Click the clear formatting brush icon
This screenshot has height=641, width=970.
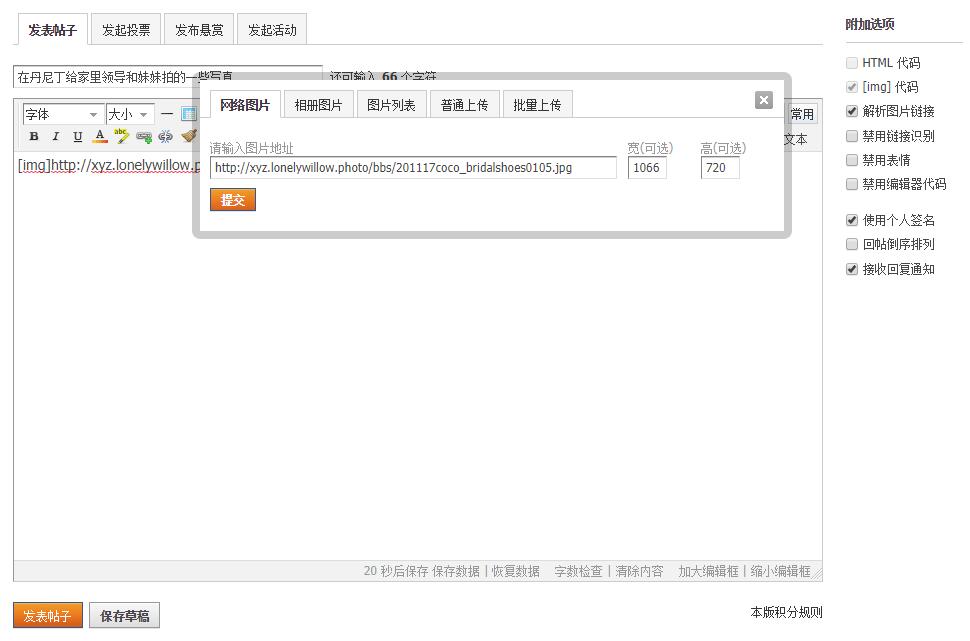[x=187, y=137]
